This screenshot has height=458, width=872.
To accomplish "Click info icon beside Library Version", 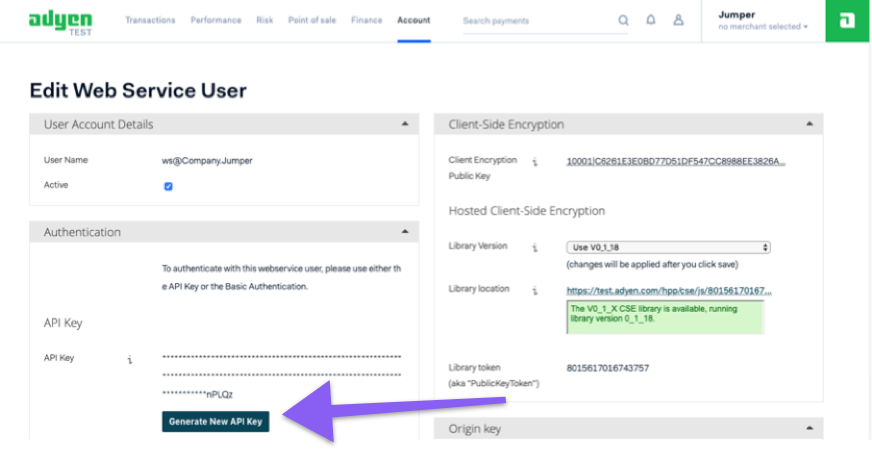I will [x=534, y=248].
